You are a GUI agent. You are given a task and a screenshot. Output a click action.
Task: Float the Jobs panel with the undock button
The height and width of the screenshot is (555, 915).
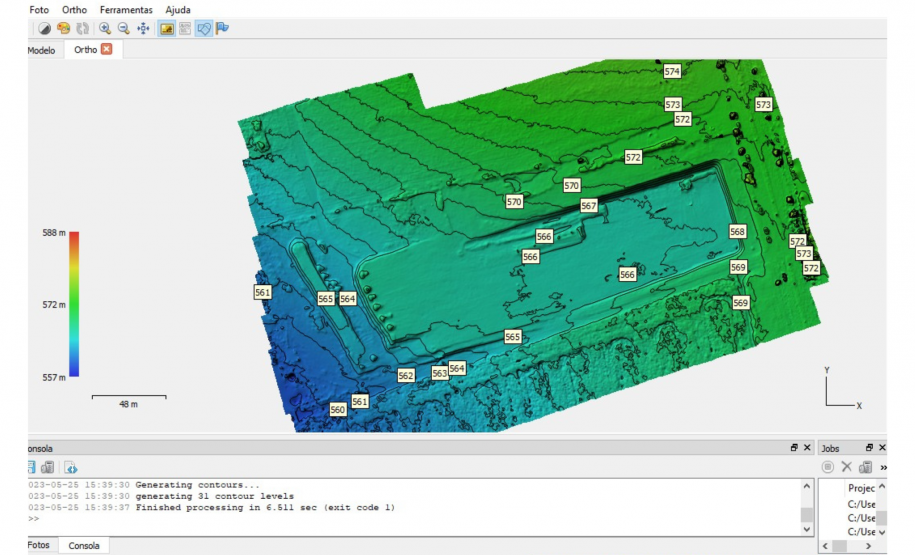click(869, 448)
